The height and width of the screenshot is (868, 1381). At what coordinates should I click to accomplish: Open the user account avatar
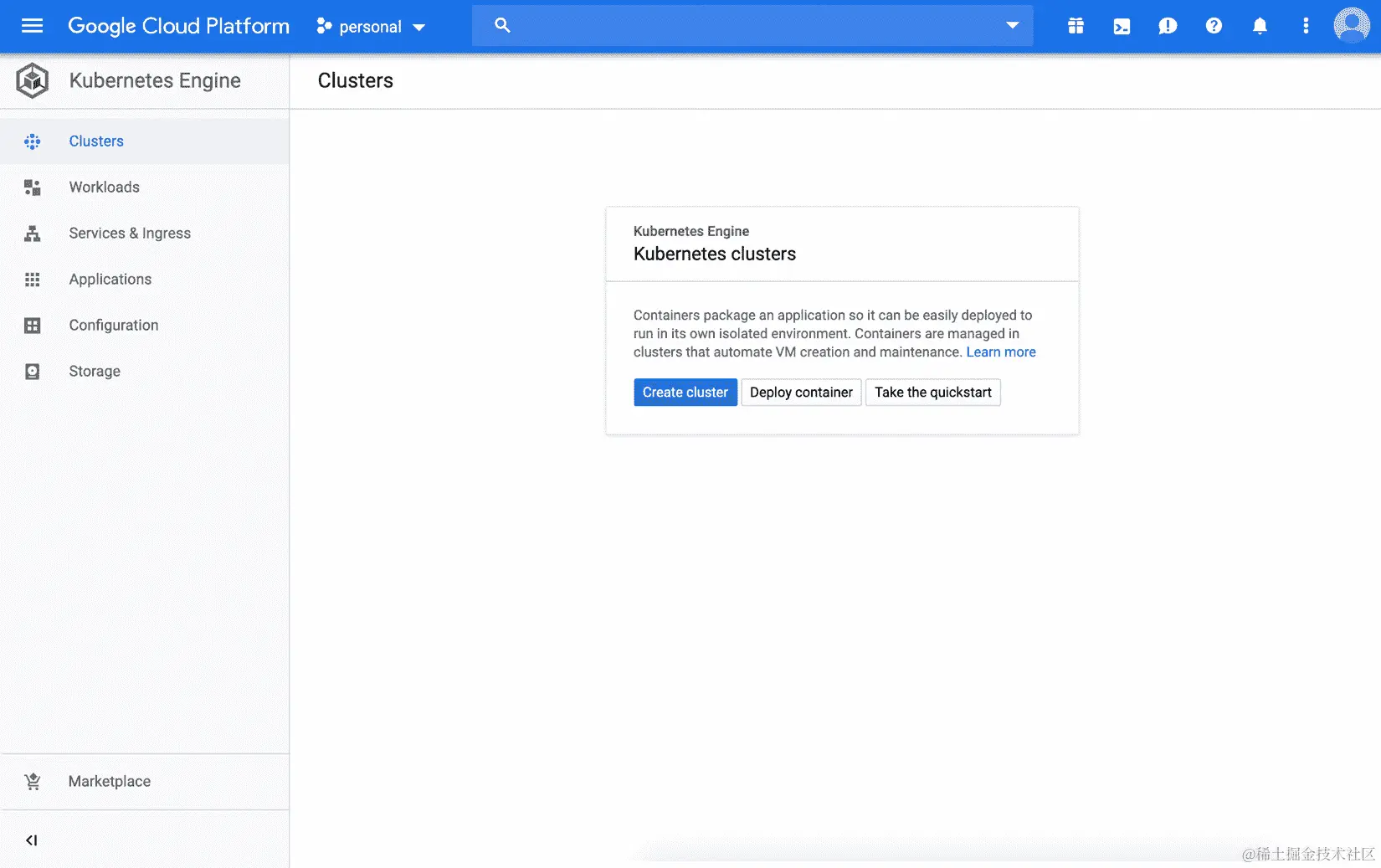tap(1352, 25)
